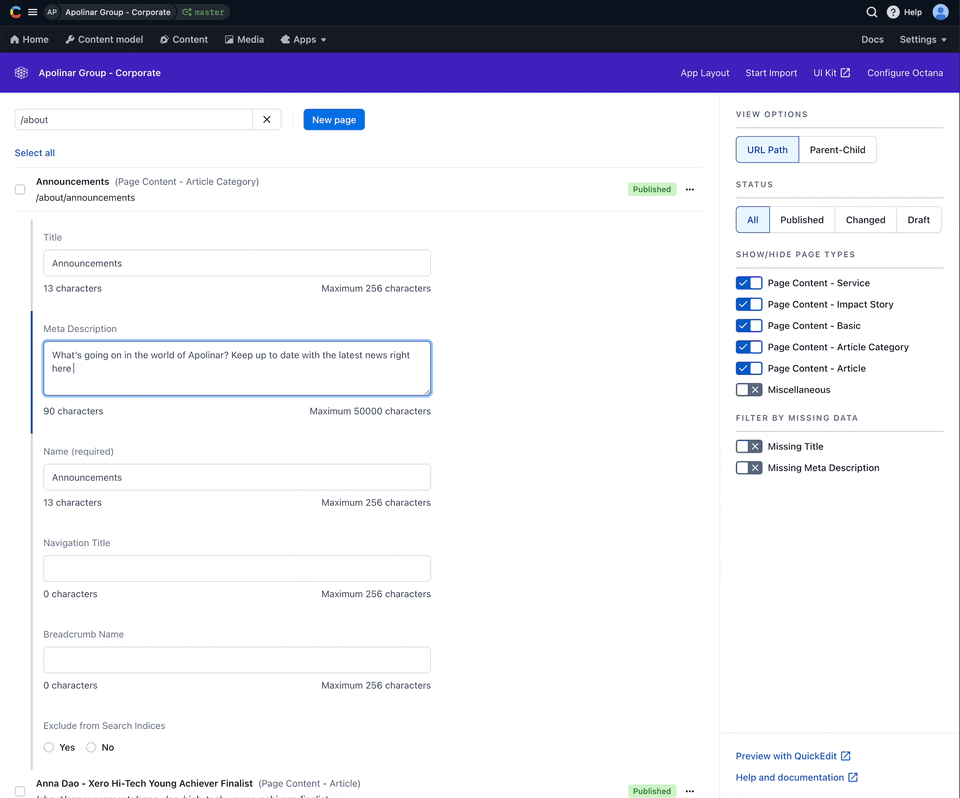Click the Name (required) input field

[237, 478]
